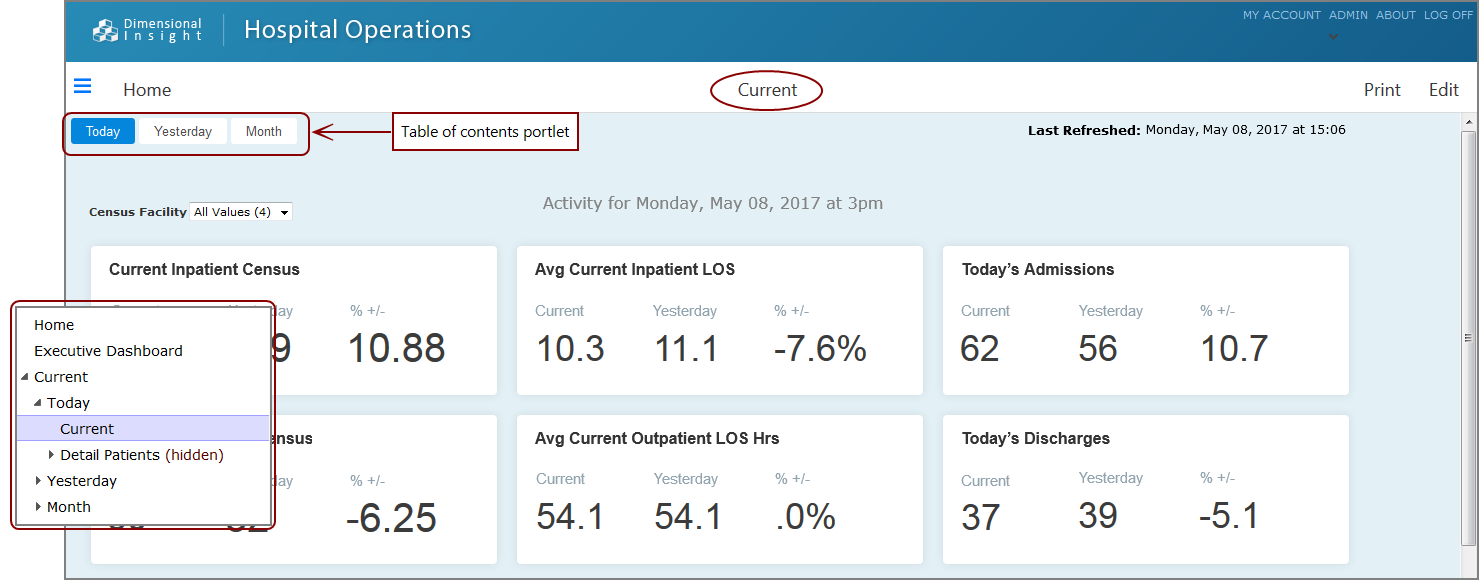This screenshot has height=580, width=1479.
Task: Collapse the Today tree node arrow
Action: tap(38, 403)
